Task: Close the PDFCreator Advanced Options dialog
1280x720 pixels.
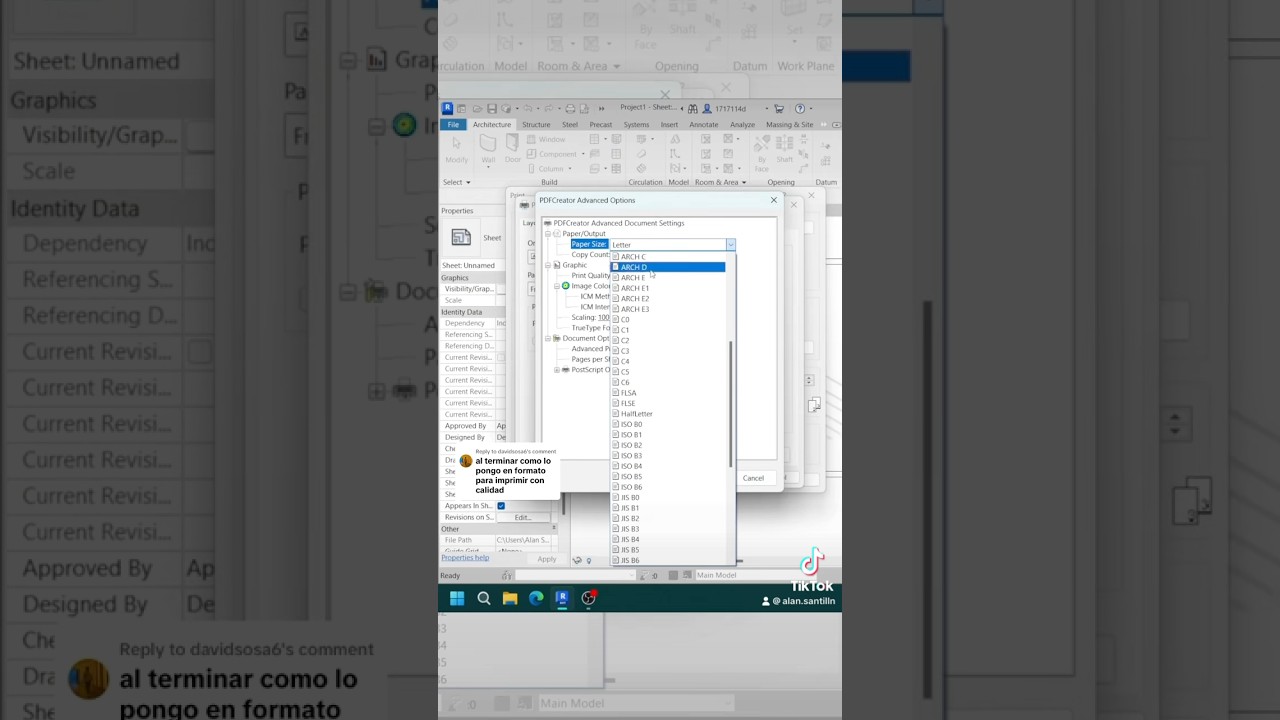Action: click(x=773, y=200)
